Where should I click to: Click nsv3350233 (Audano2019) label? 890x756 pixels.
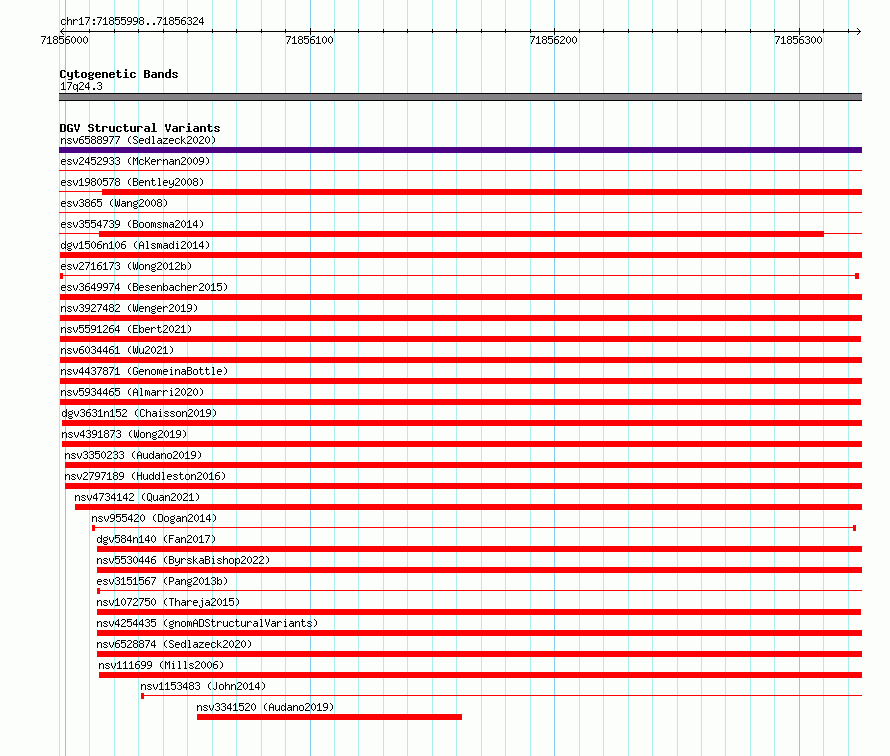point(133,455)
